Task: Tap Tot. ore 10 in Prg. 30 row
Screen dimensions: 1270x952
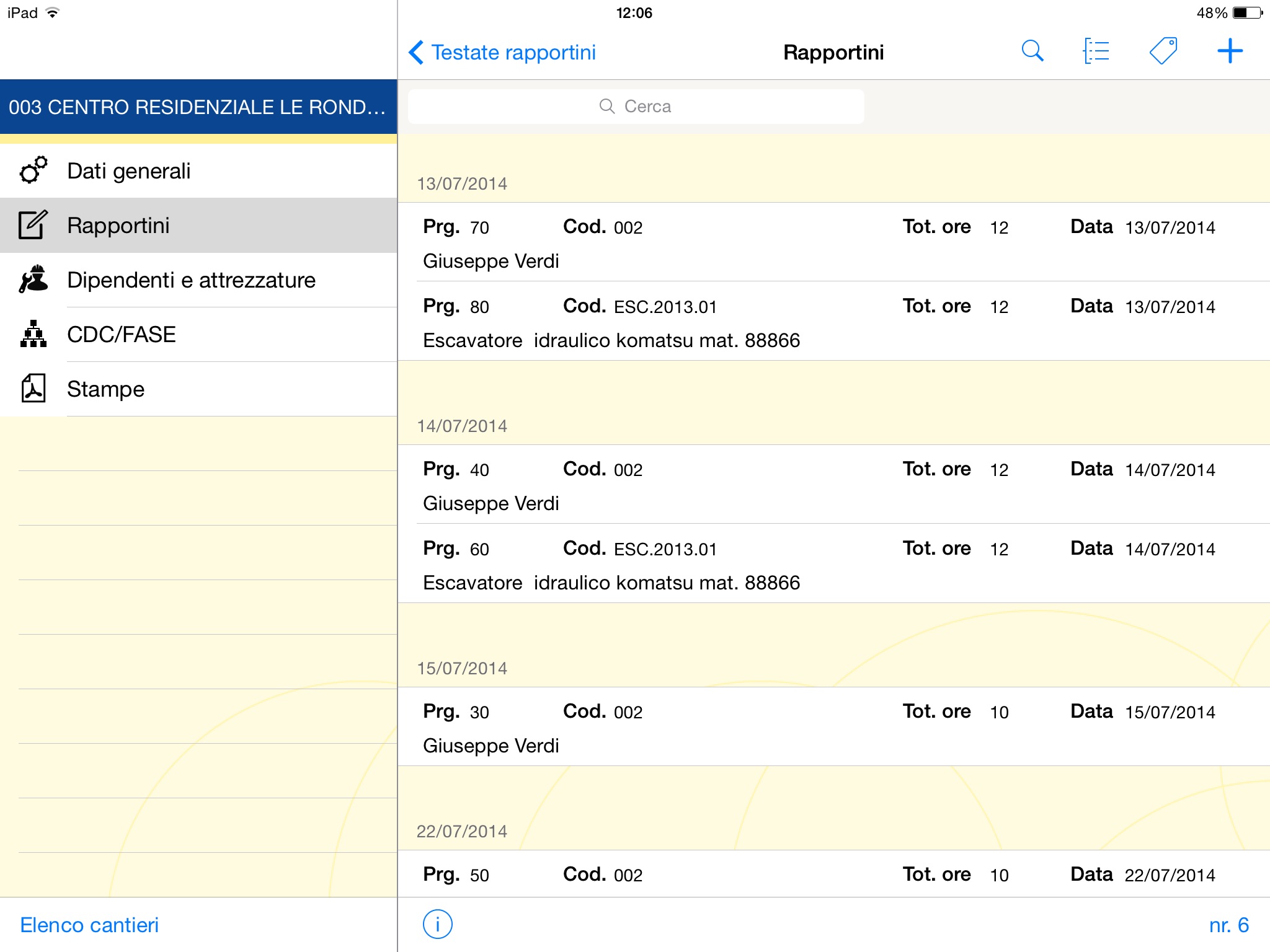Action: [956, 712]
